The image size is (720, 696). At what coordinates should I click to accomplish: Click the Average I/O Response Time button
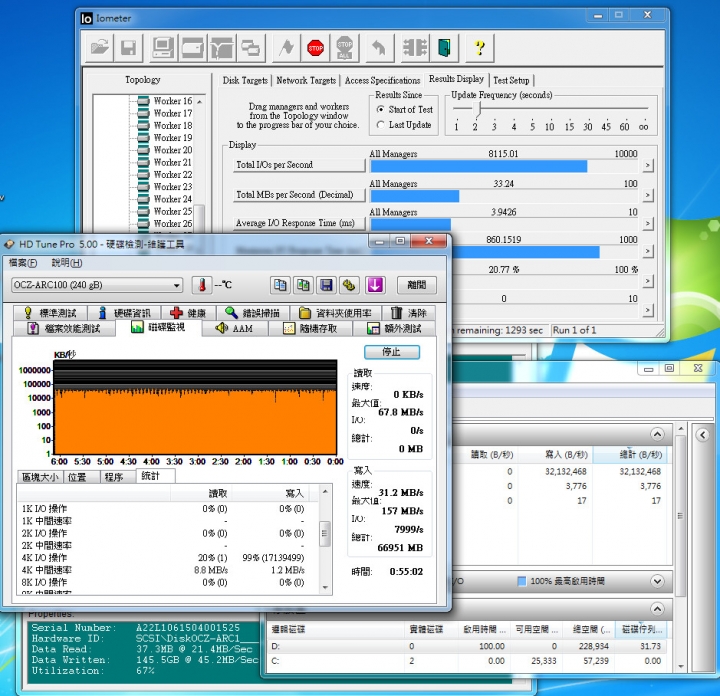tap(299, 223)
